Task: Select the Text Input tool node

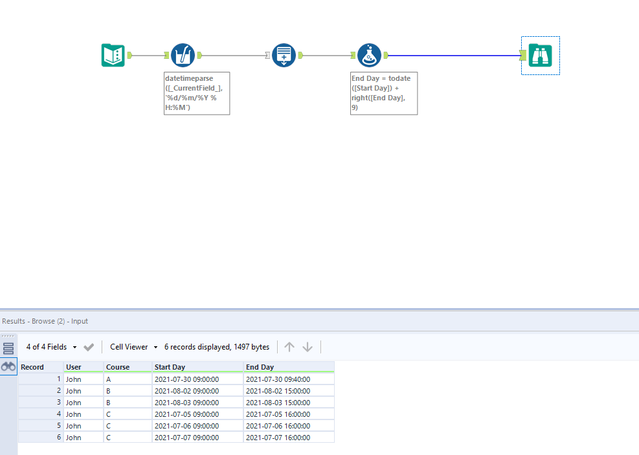Action: tap(113, 55)
